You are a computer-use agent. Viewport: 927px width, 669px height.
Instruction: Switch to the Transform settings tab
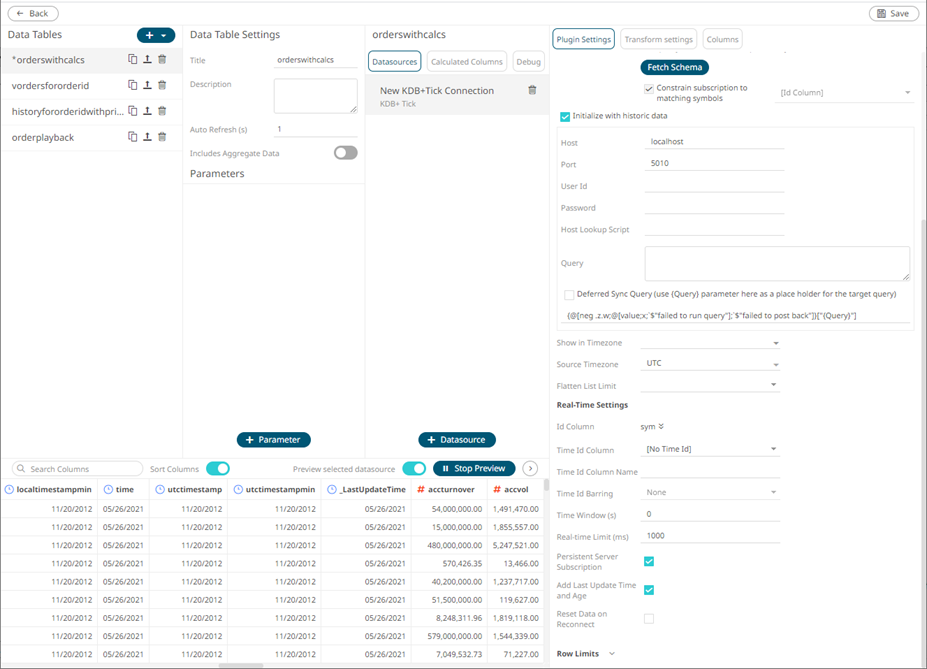658,40
